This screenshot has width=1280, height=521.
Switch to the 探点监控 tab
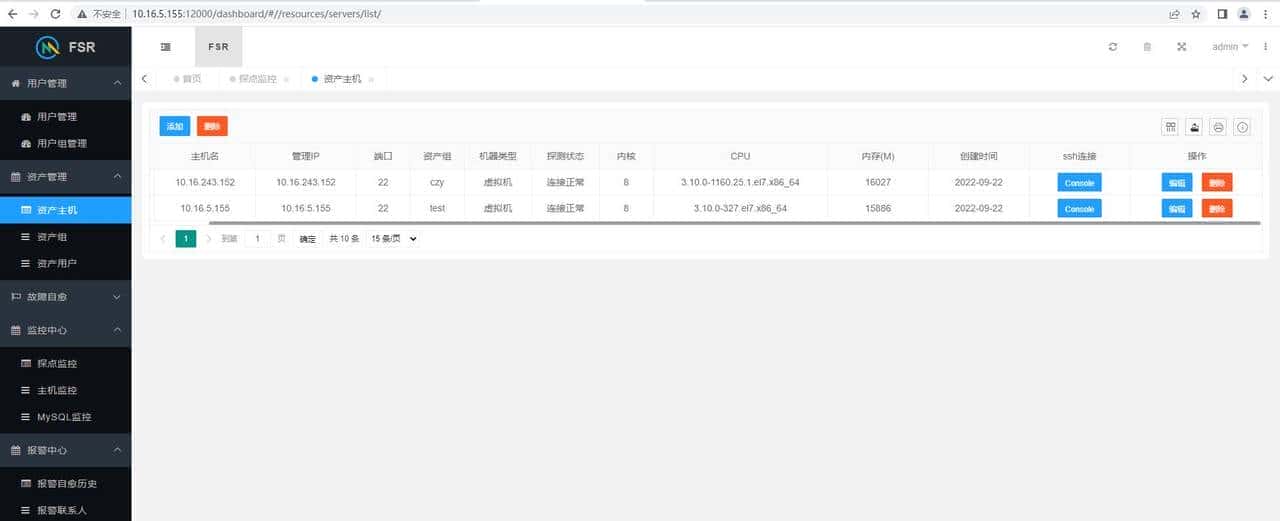click(x=257, y=79)
